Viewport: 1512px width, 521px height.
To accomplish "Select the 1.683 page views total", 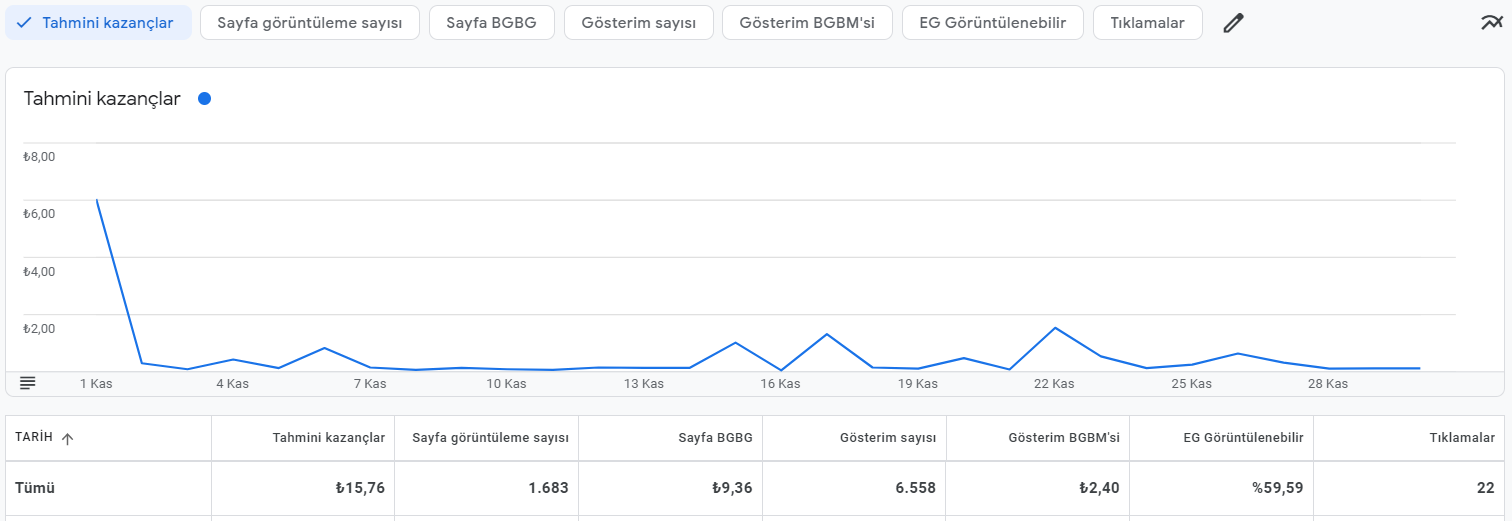I will click(549, 488).
